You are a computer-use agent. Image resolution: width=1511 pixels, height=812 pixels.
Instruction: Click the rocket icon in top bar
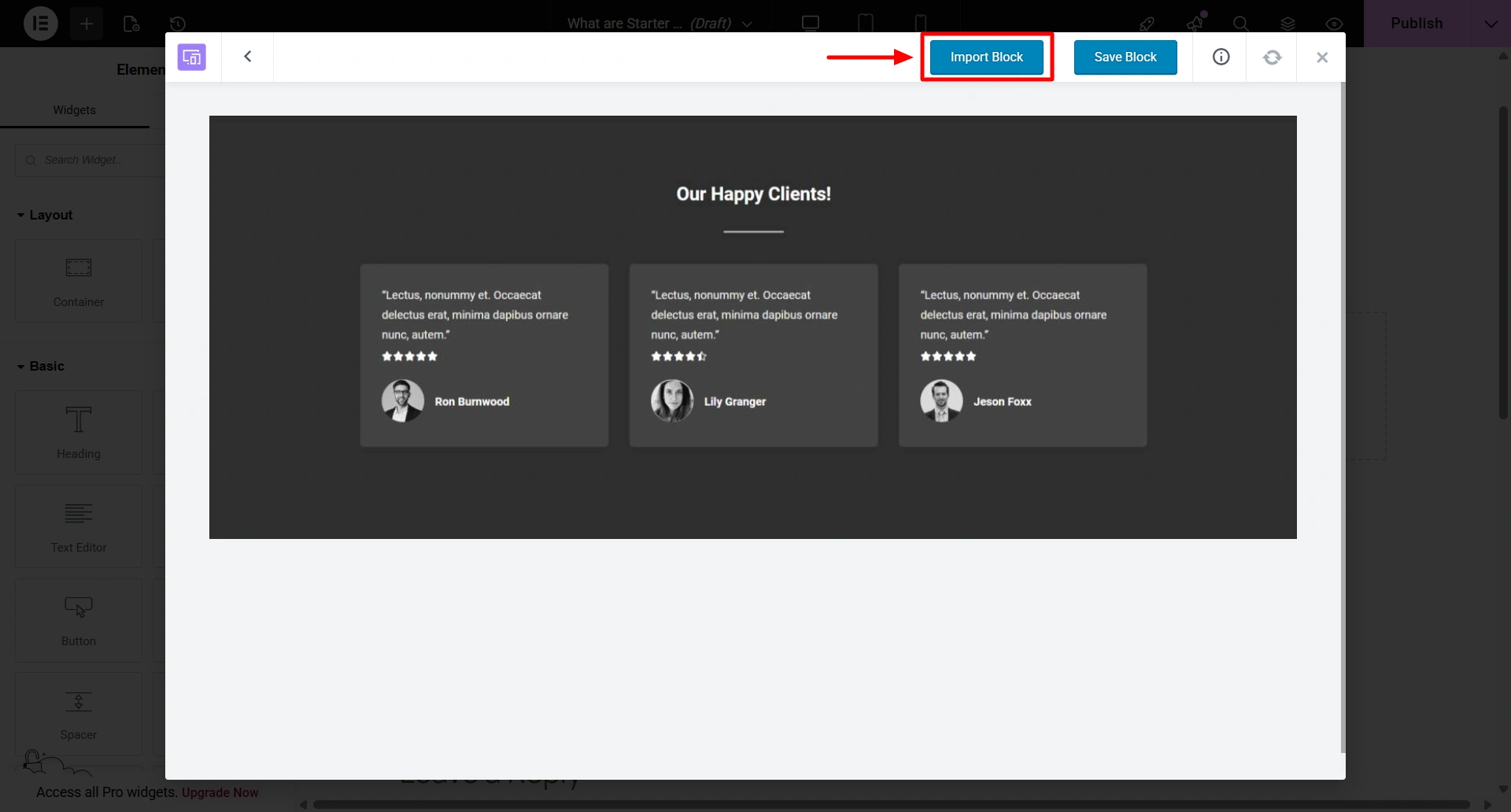[1147, 24]
